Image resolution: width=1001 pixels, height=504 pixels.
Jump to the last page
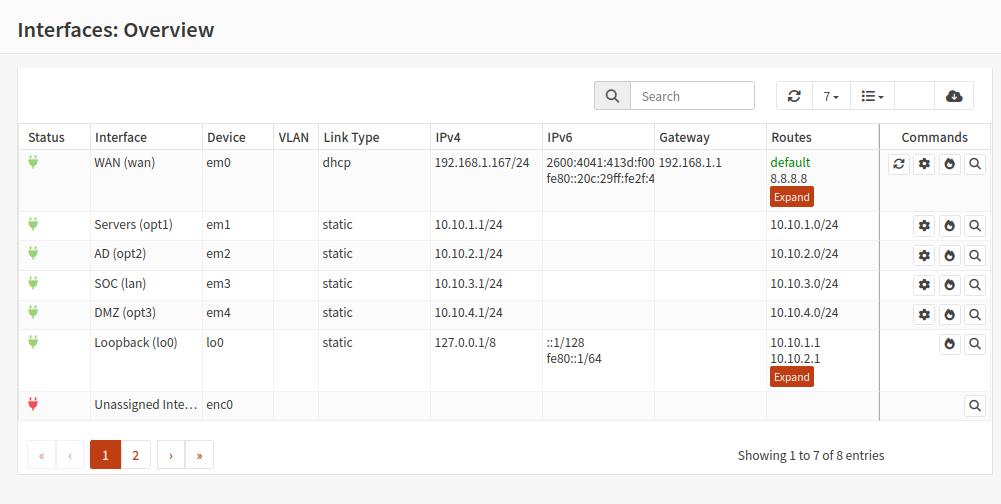pos(199,455)
